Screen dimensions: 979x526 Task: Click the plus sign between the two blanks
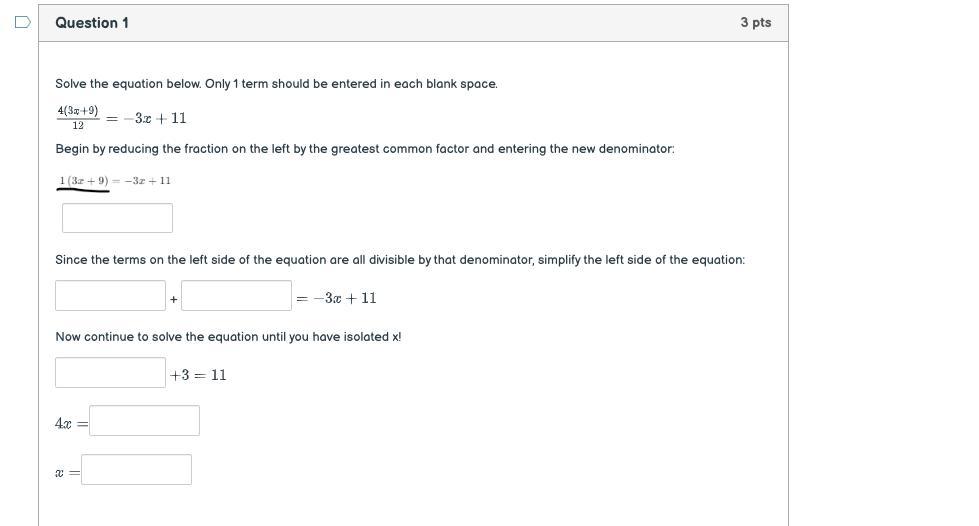pos(174,299)
